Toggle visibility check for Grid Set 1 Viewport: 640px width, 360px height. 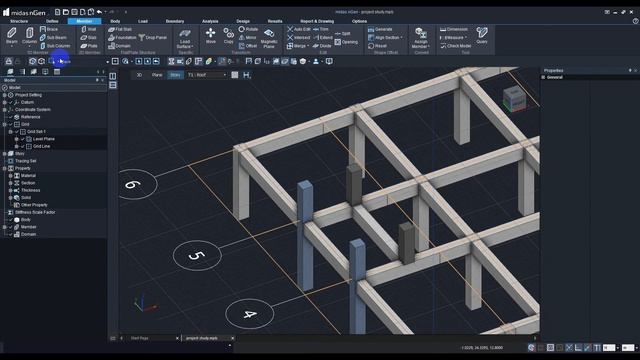pos(17,131)
